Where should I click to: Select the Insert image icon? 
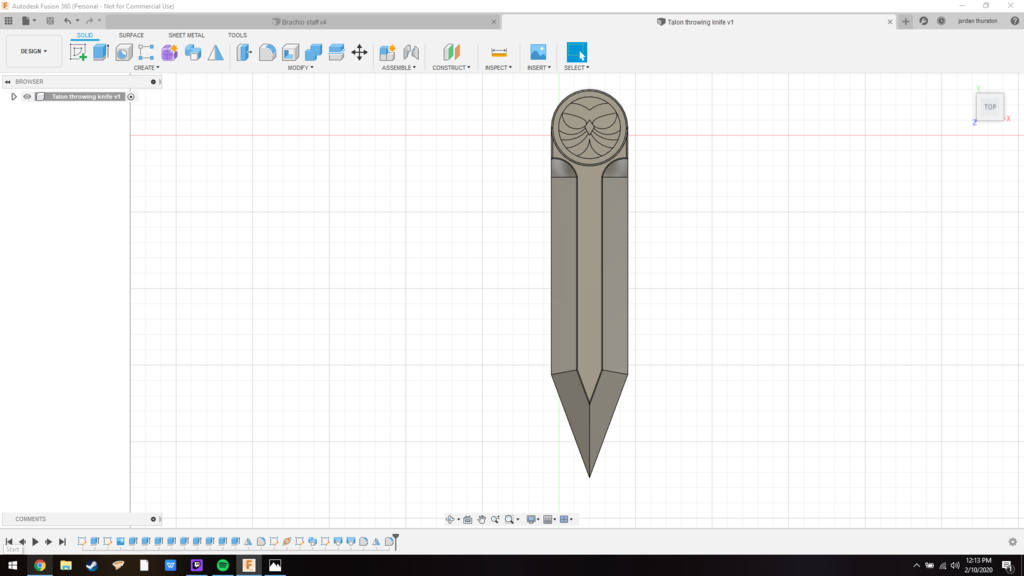click(x=538, y=52)
